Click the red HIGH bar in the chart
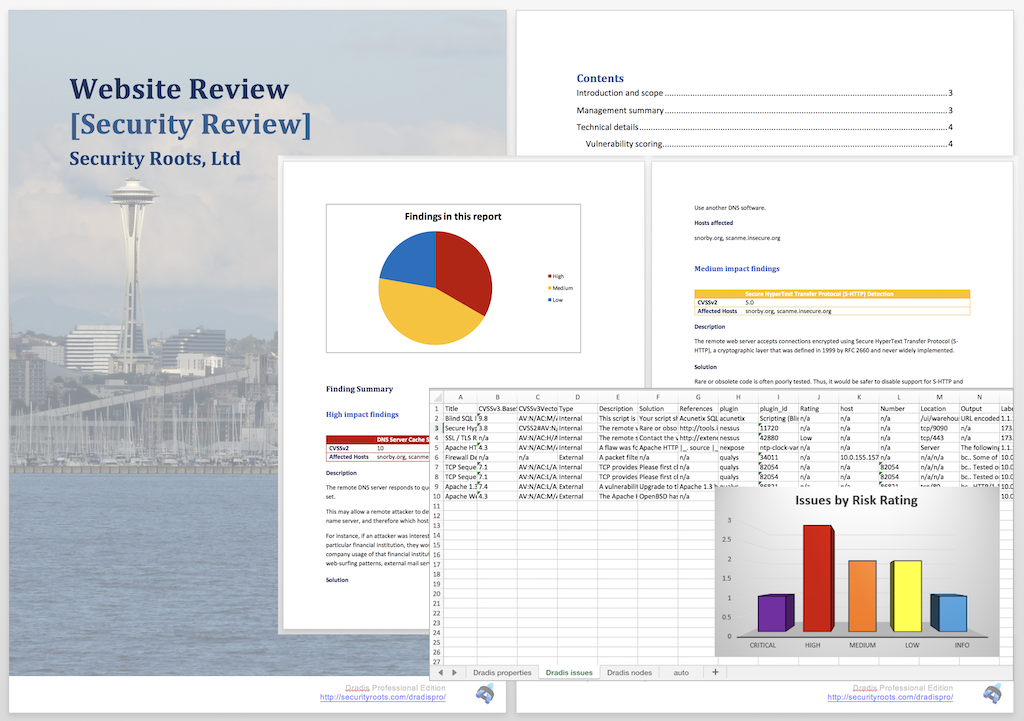 820,579
